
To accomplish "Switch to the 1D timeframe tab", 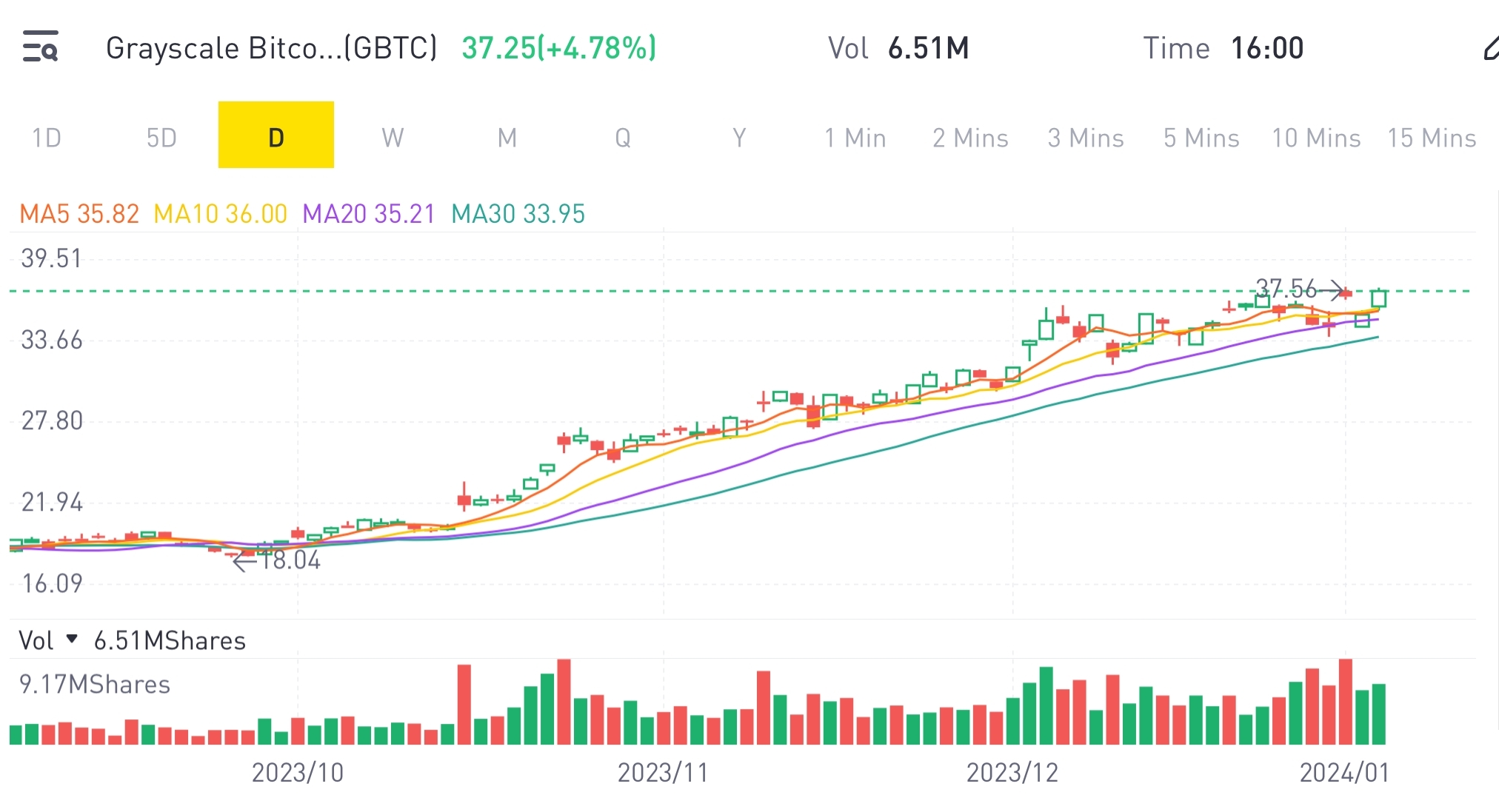I will coord(46,137).
